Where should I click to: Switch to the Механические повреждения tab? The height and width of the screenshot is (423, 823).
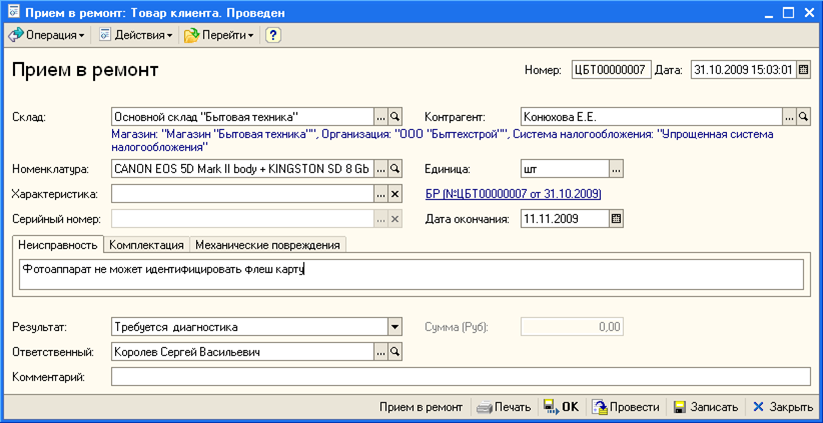(x=268, y=245)
